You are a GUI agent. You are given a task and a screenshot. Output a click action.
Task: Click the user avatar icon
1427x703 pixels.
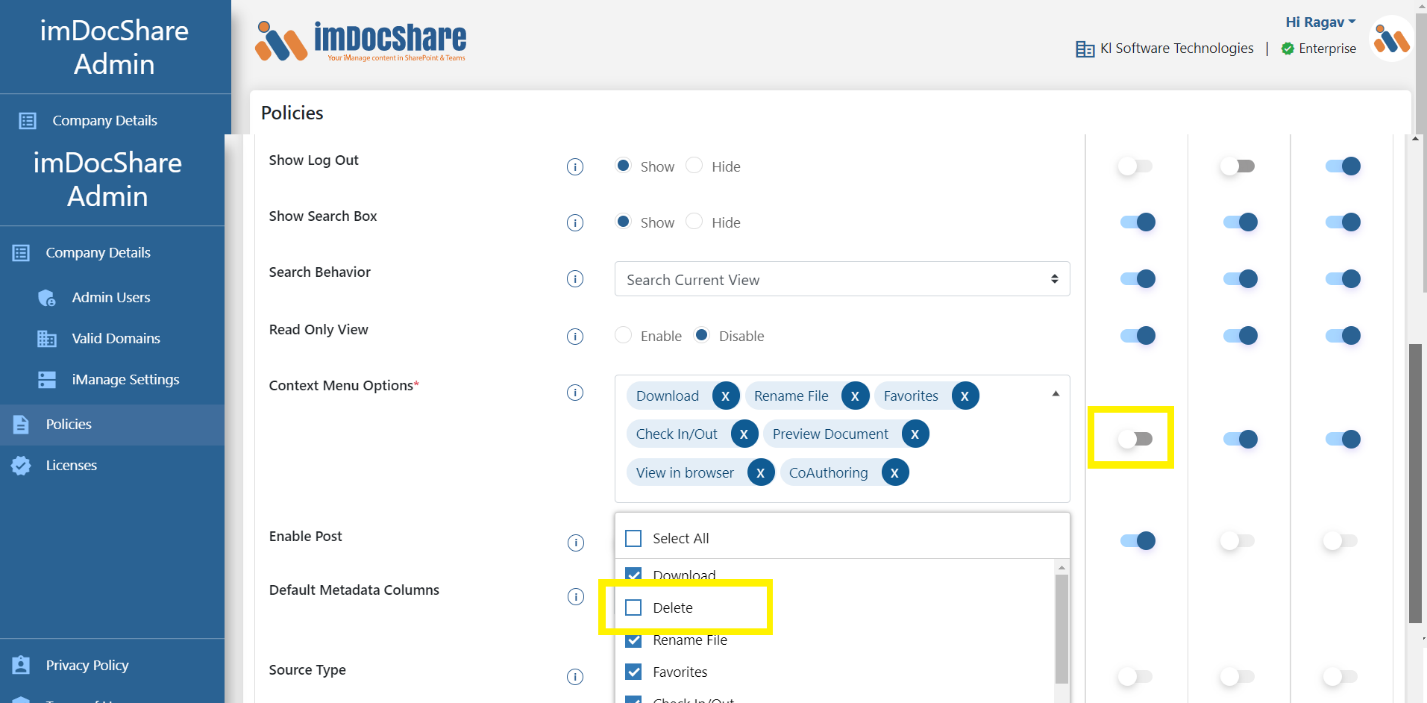click(x=1391, y=39)
